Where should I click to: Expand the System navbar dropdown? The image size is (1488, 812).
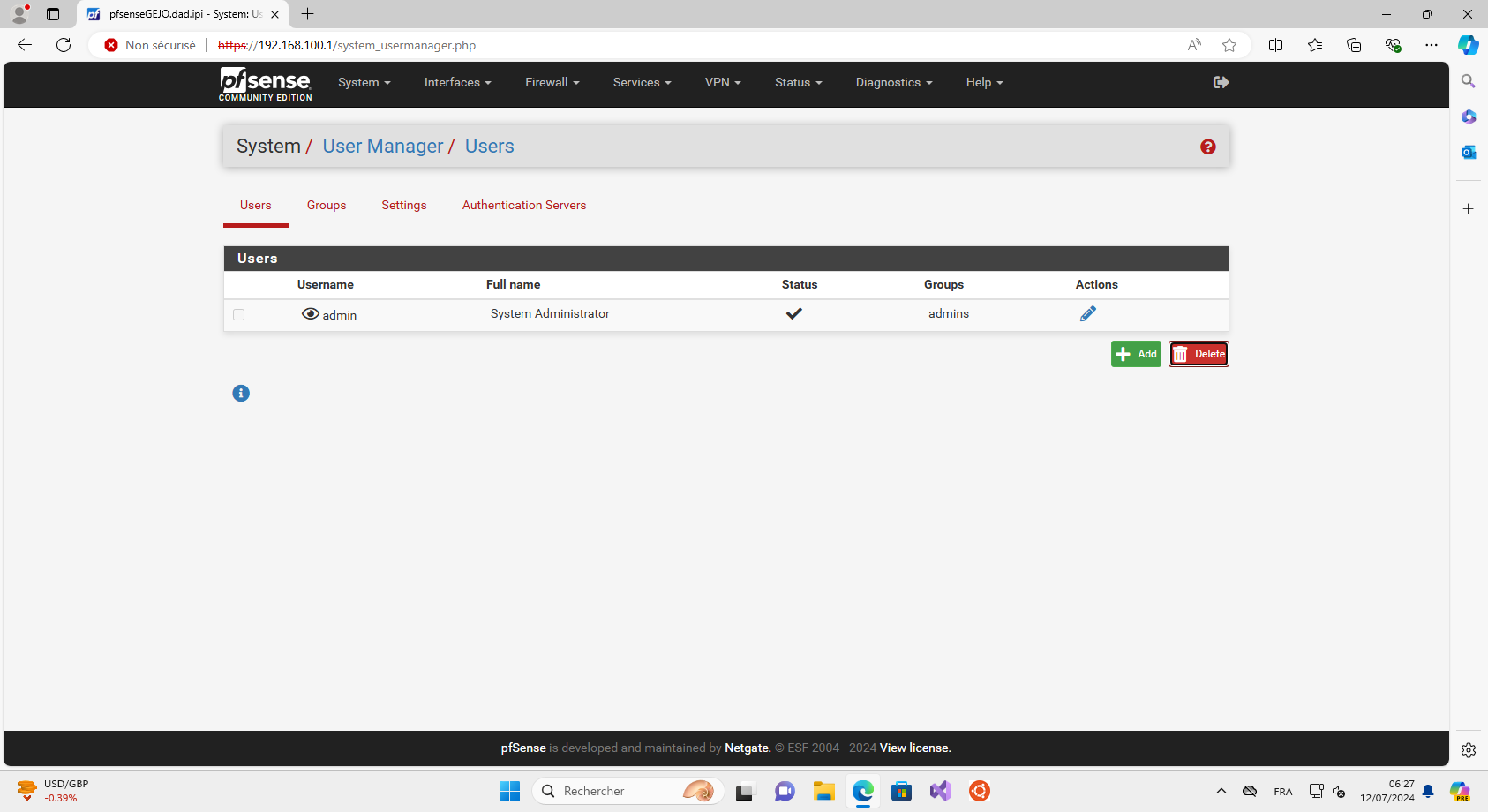364,82
